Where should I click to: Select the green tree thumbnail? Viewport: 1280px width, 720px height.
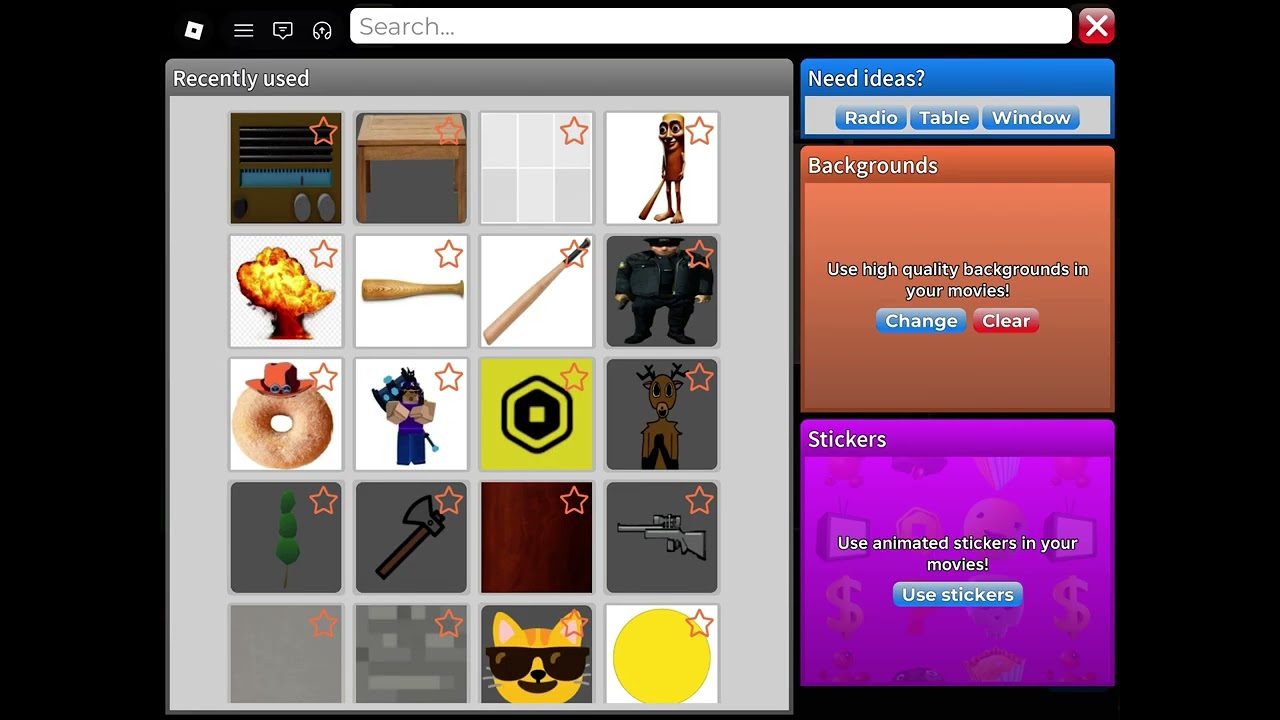(286, 537)
